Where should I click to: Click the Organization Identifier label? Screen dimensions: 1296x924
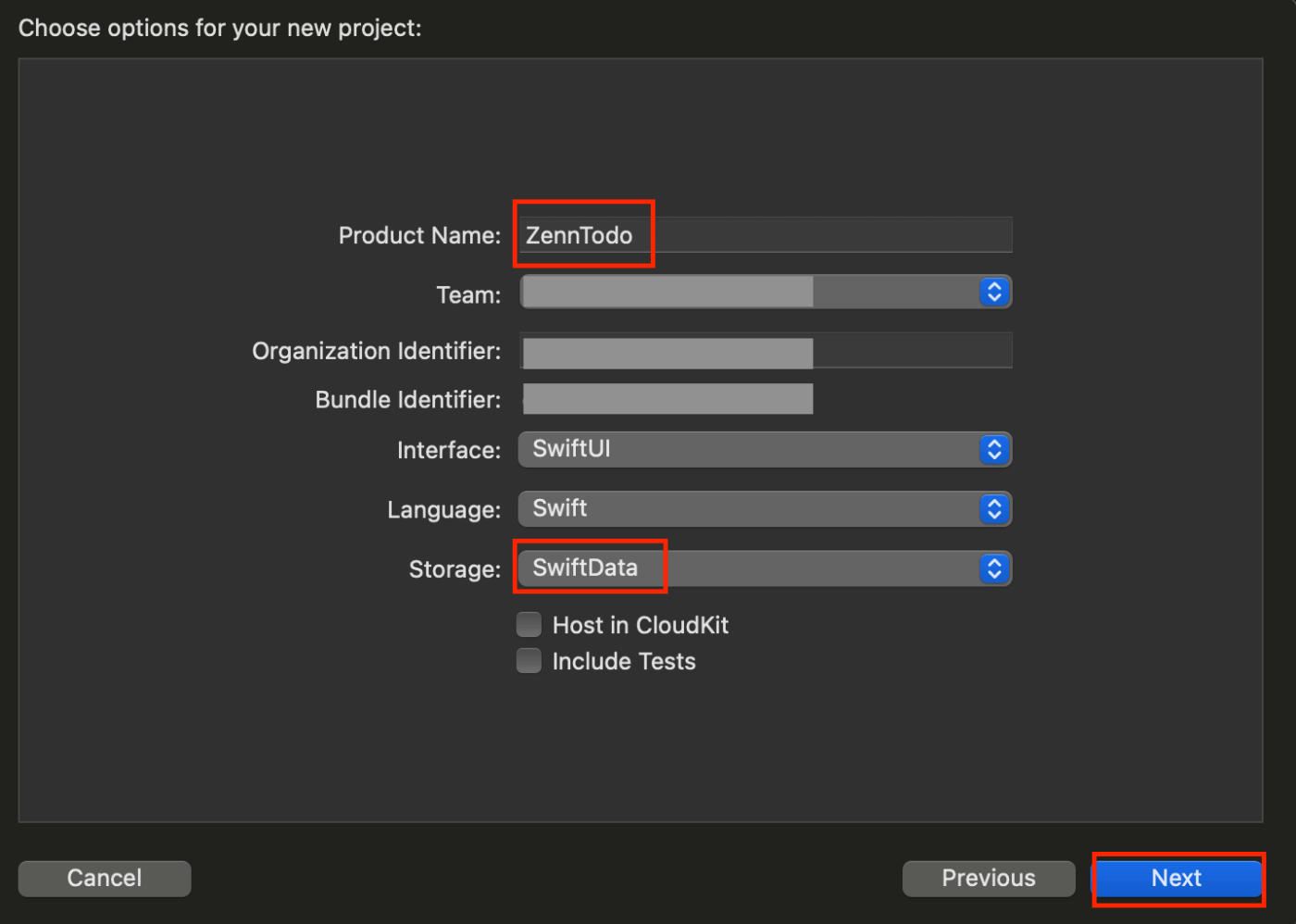377,352
